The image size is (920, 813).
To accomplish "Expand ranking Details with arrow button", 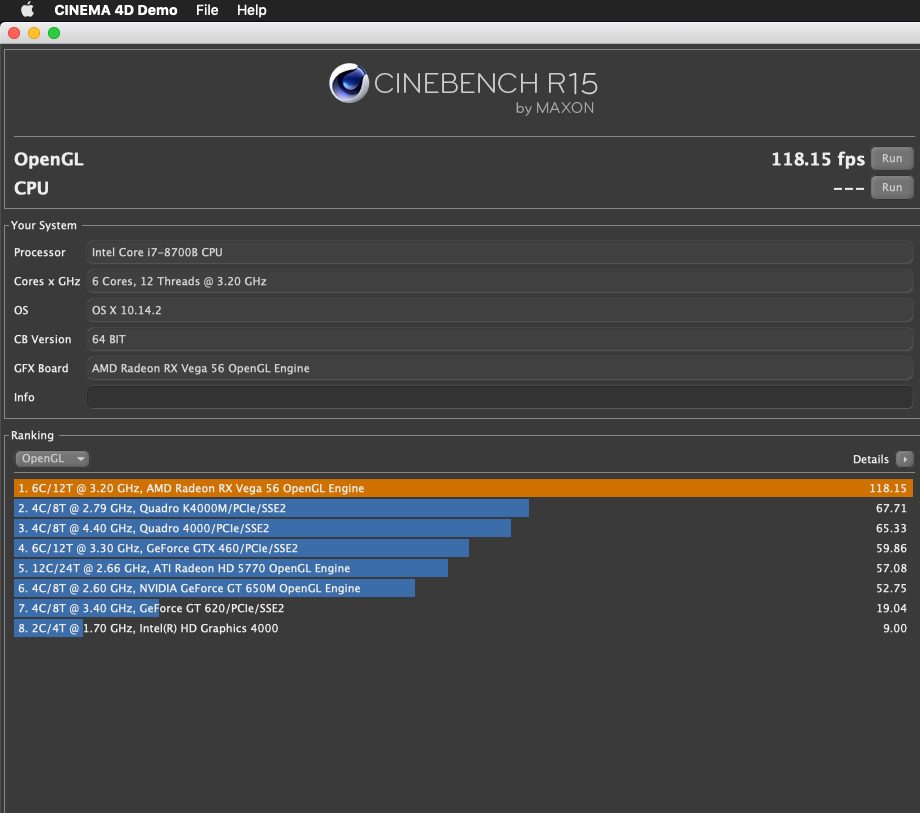I will click(904, 459).
